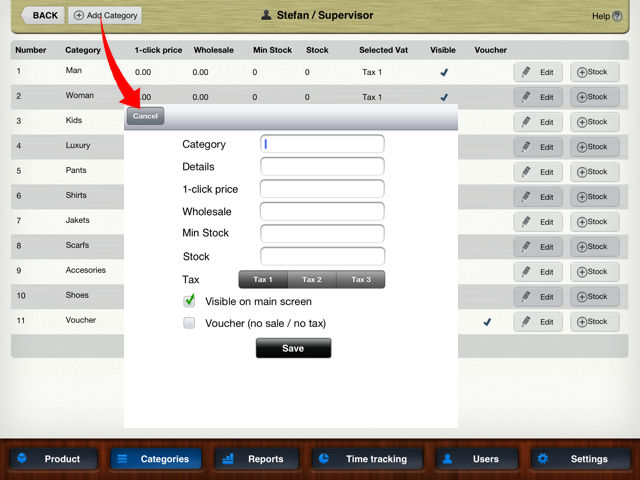This screenshot has height=480, width=640.
Task: Edit the Voucher category row
Action: coord(539,322)
